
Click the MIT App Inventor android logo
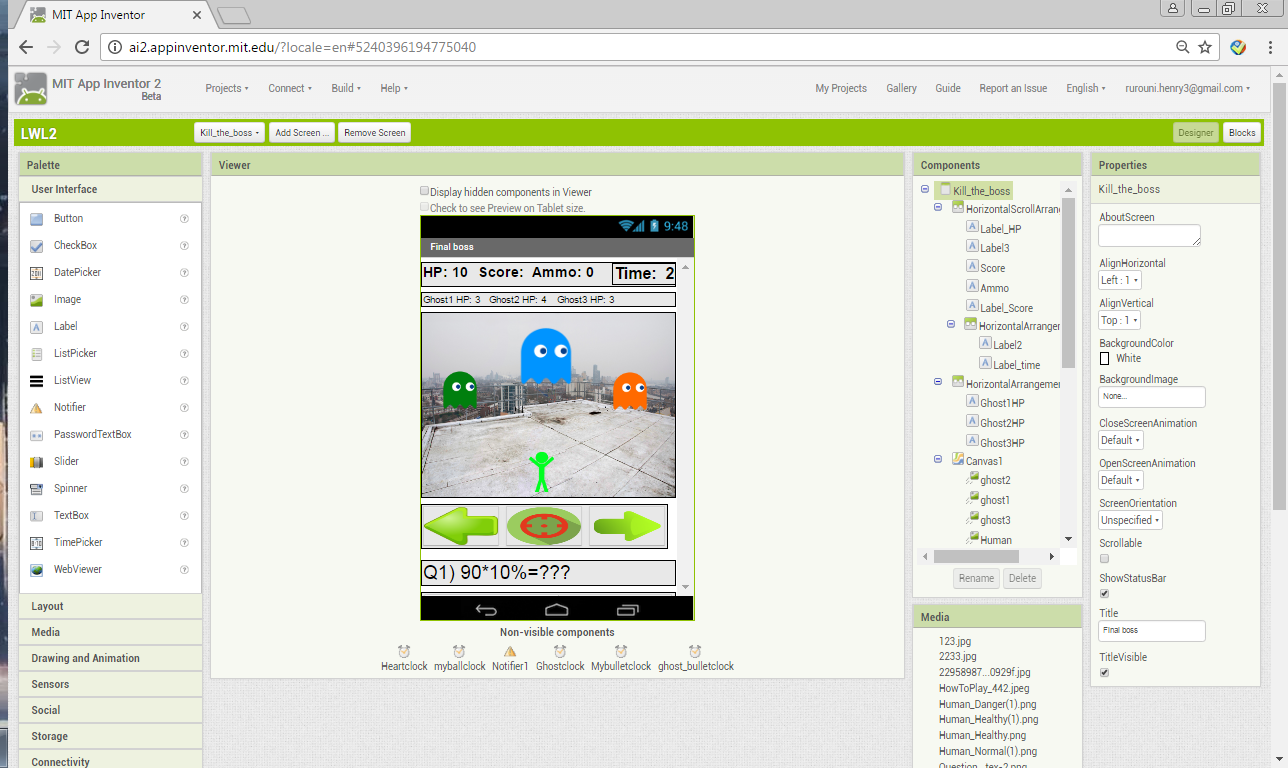click(x=30, y=88)
